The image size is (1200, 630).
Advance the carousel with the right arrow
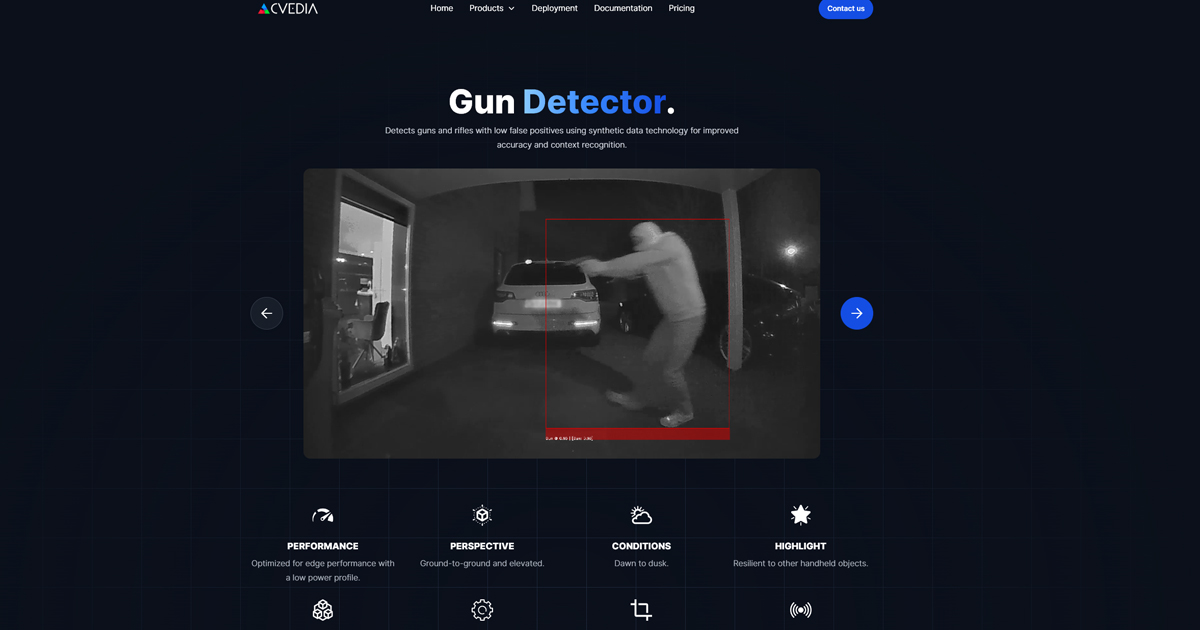[856, 312]
